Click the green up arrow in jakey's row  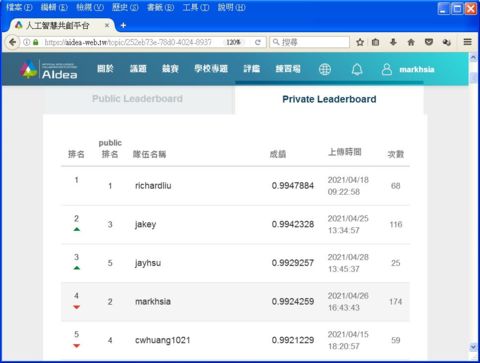(x=77, y=229)
